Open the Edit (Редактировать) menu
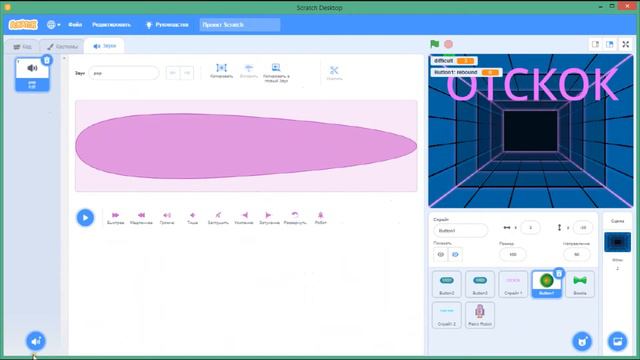 111,24
